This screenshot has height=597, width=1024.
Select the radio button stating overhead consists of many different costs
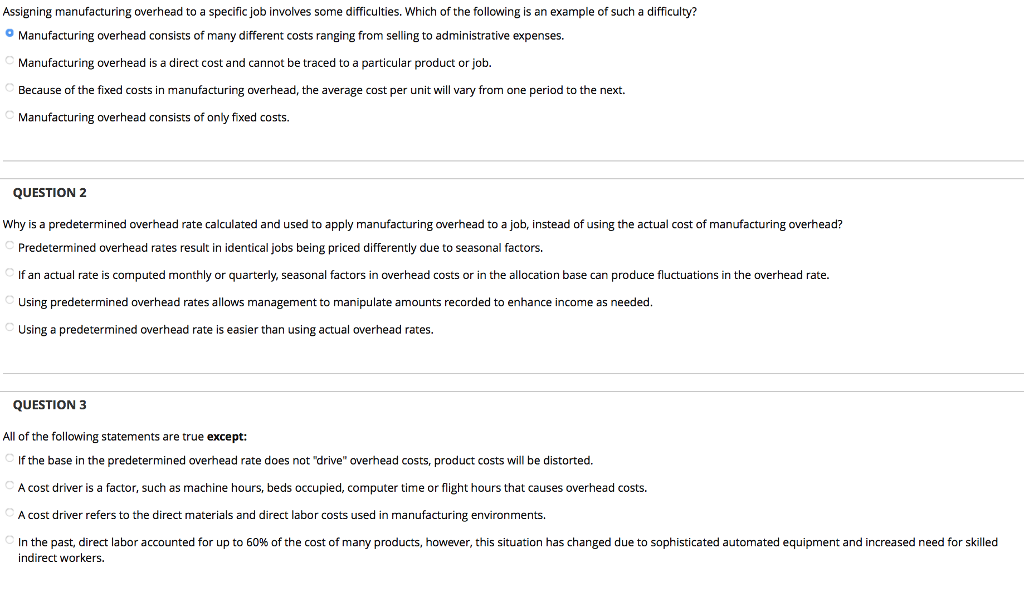tap(9, 35)
